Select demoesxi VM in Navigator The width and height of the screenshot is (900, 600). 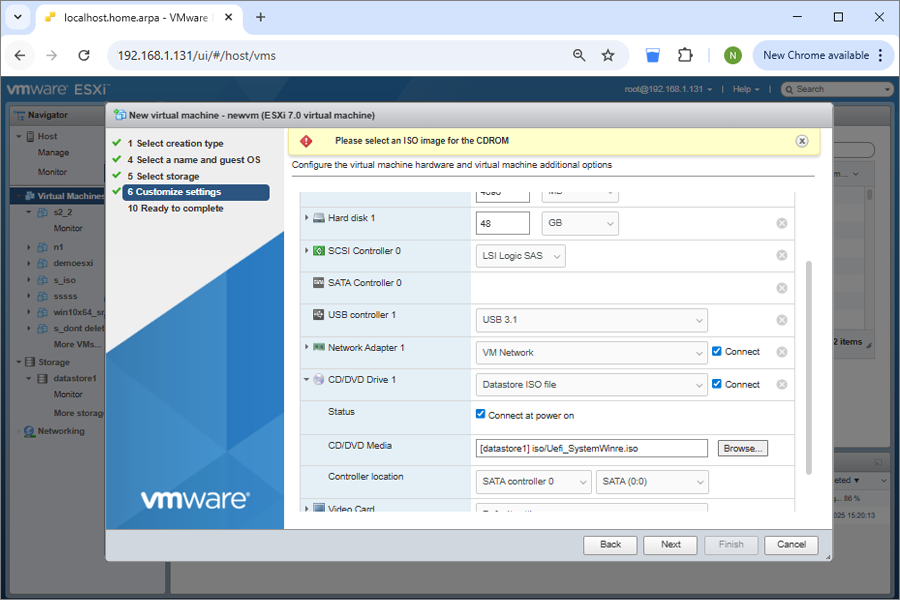[73, 264]
